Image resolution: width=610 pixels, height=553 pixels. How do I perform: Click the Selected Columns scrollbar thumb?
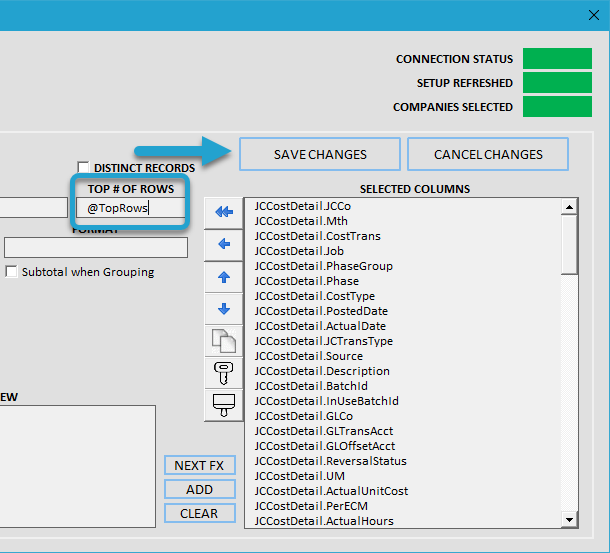pos(569,245)
